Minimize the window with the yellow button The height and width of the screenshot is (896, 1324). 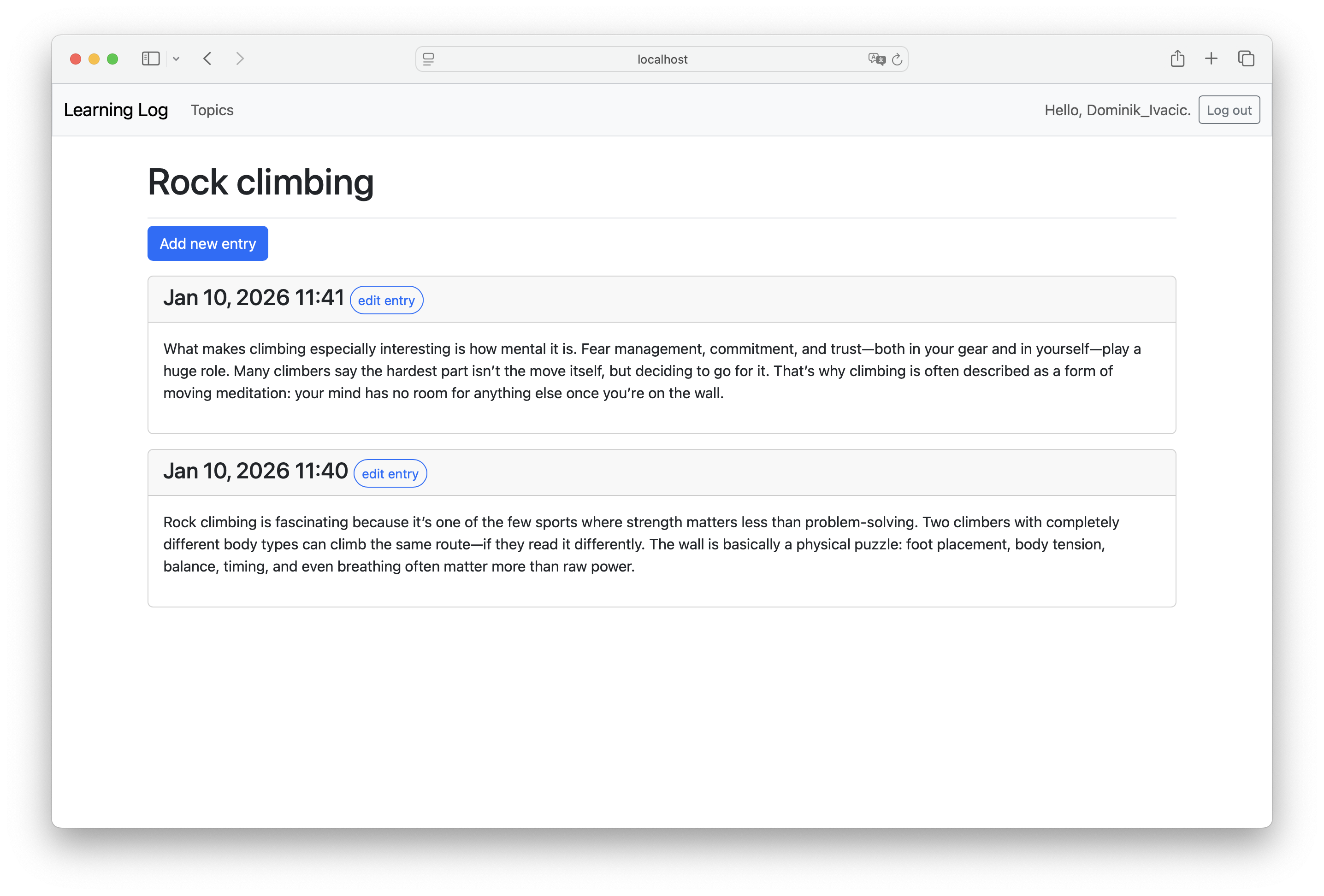[x=94, y=58]
